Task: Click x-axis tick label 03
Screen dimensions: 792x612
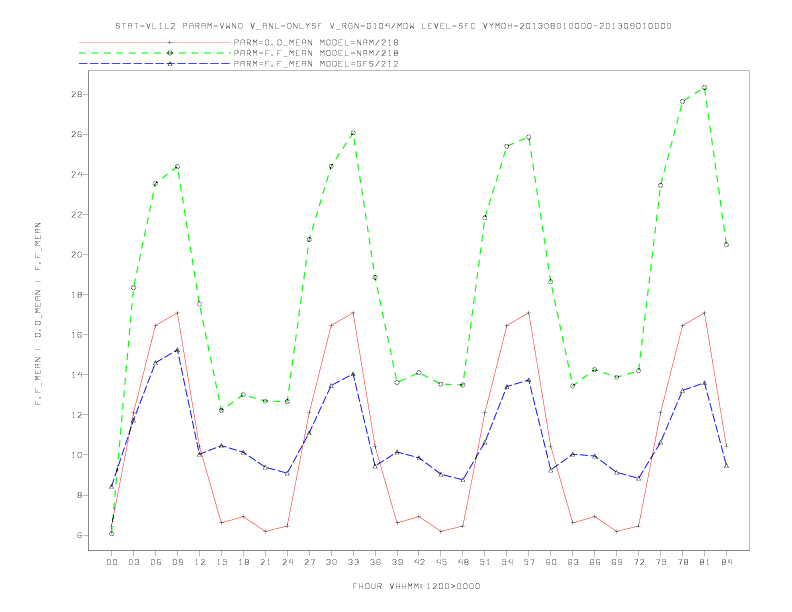Action: click(134, 562)
